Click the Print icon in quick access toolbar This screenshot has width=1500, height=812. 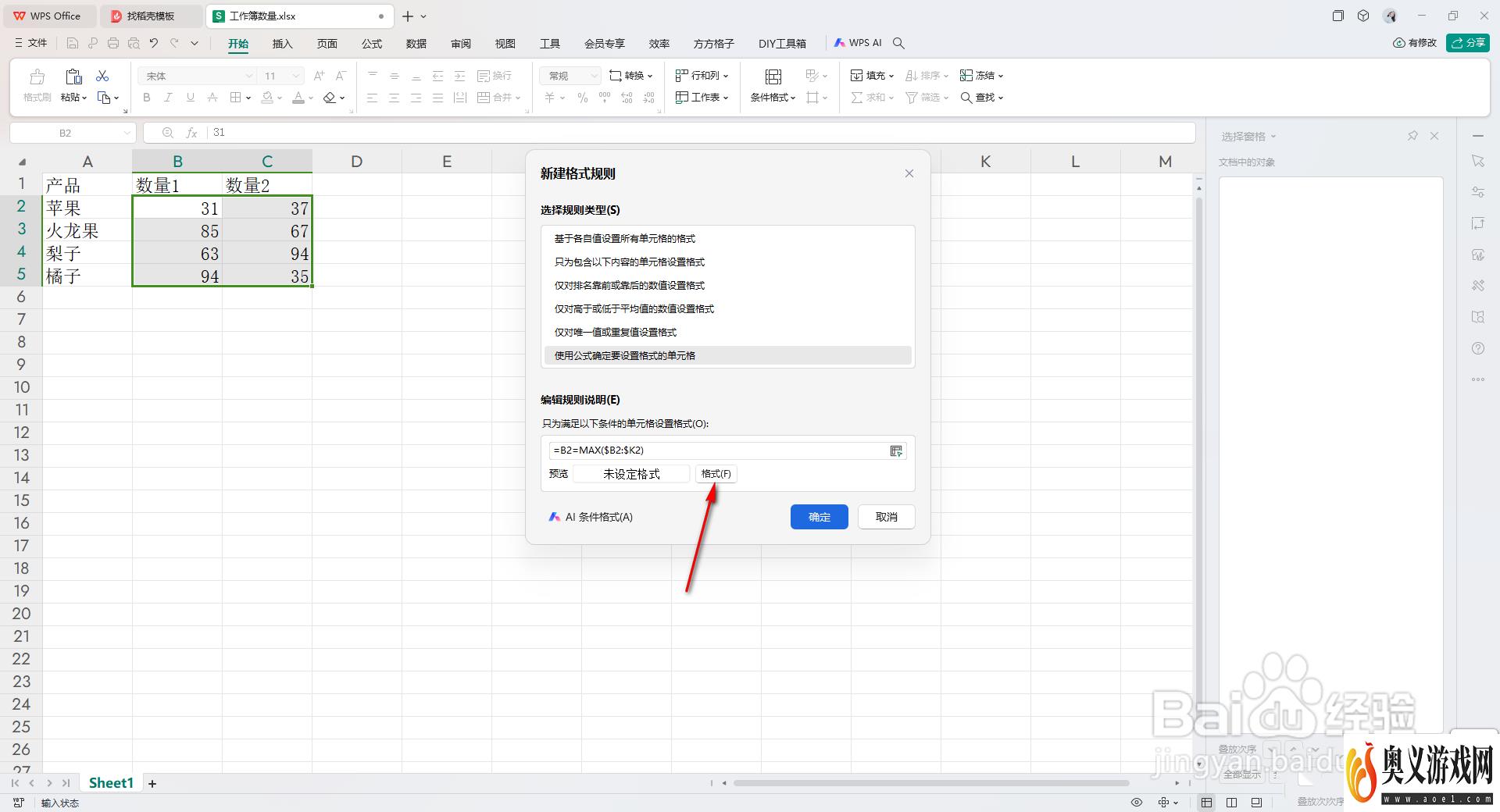point(113,43)
